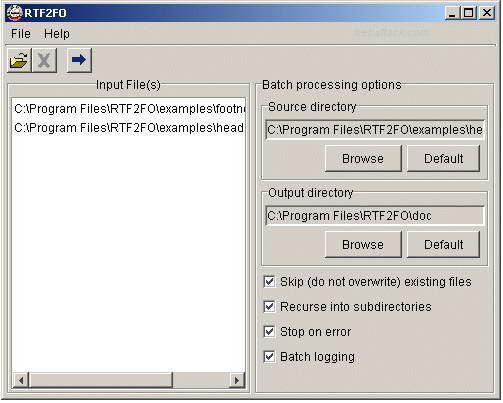Open the File menu
The image size is (503, 403).
pyautogui.click(x=21, y=34)
